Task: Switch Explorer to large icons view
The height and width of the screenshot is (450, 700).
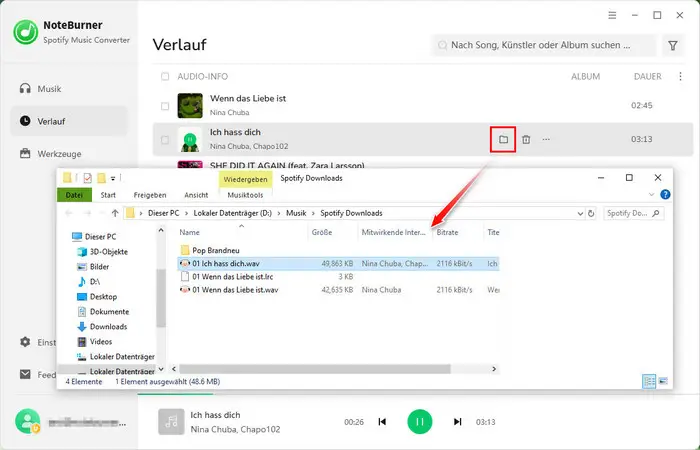Action: 663,381
